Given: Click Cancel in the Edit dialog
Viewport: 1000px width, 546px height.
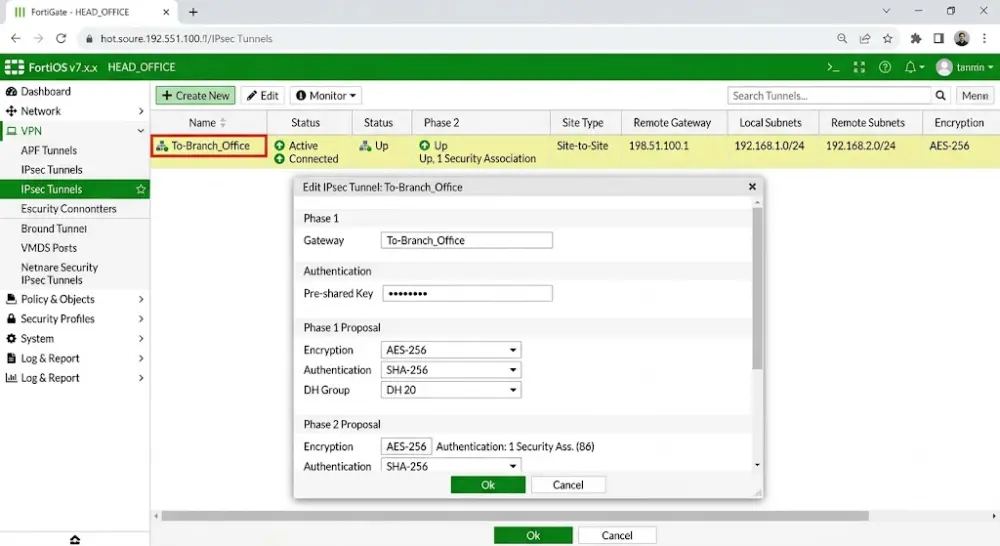Looking at the screenshot, I should [x=568, y=485].
